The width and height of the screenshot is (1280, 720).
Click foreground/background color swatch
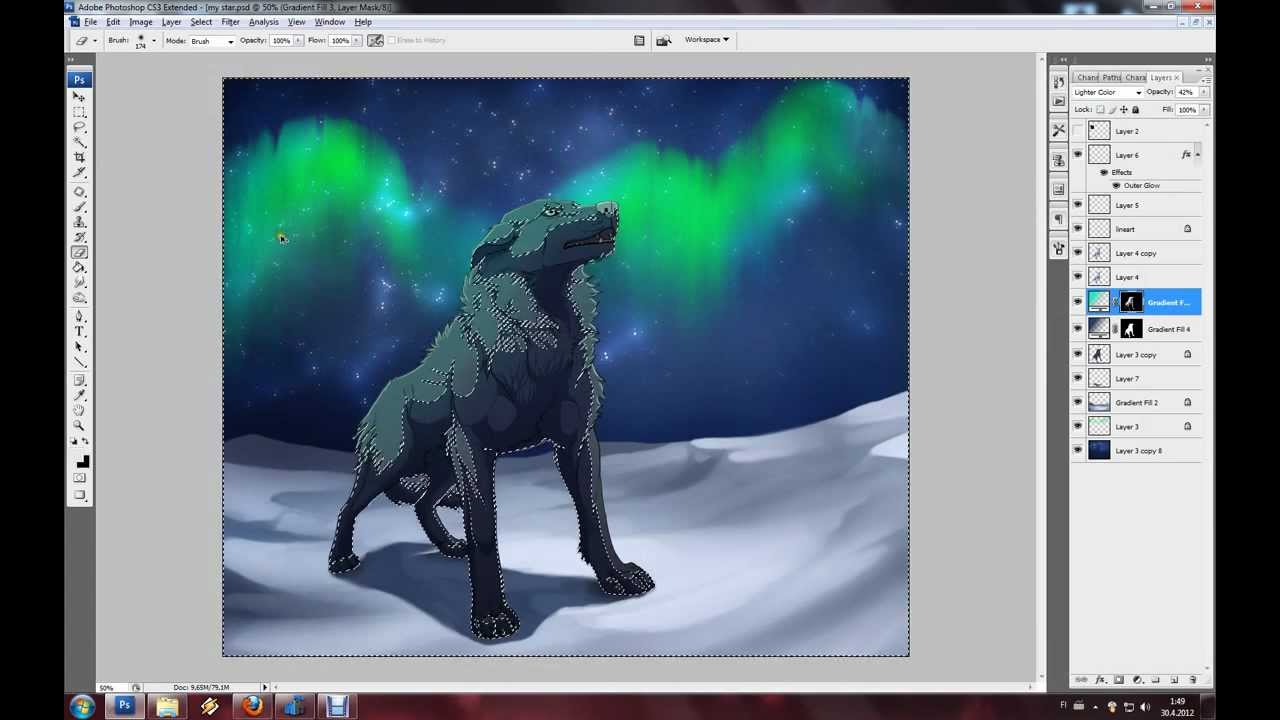pos(81,461)
